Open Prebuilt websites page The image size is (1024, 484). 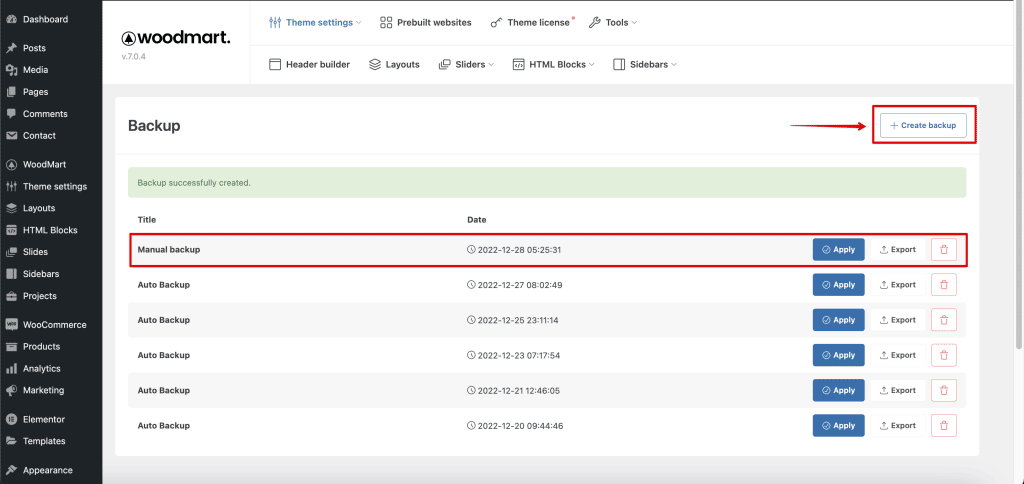(x=426, y=22)
